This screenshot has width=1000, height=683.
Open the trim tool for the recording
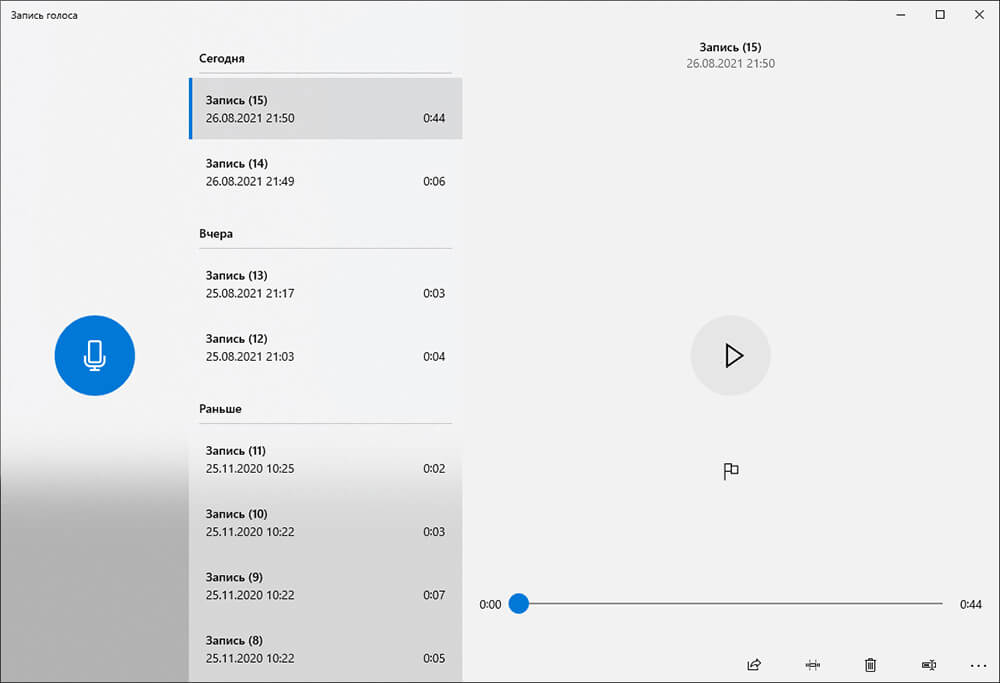[812, 664]
